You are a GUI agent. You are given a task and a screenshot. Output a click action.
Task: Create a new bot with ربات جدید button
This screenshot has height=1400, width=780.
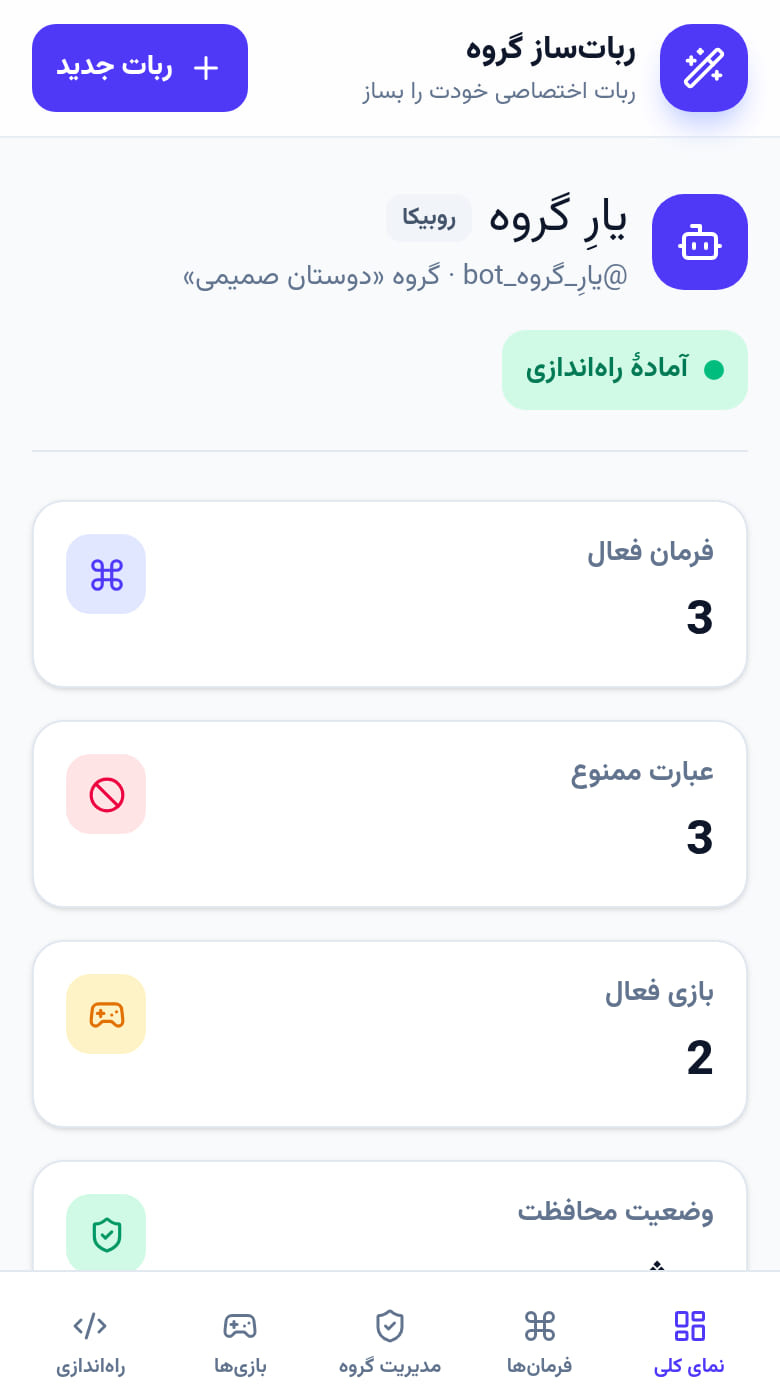tap(140, 68)
